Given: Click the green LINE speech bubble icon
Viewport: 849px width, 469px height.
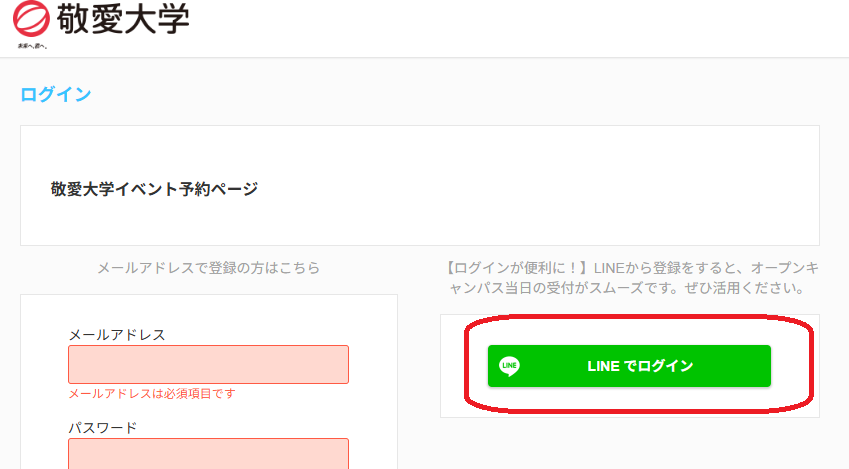Looking at the screenshot, I should click(510, 366).
